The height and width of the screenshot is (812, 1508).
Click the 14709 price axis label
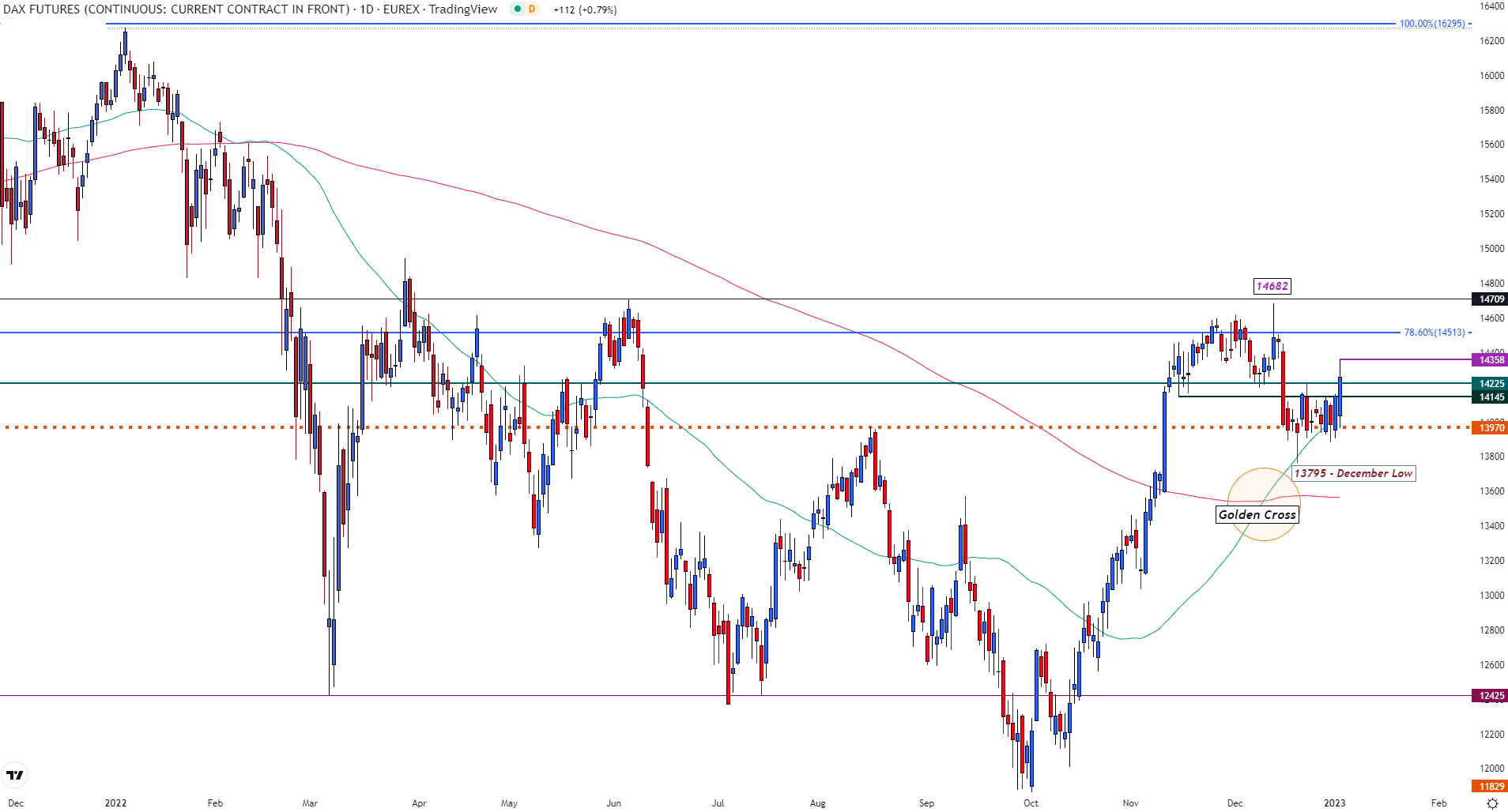1491,299
